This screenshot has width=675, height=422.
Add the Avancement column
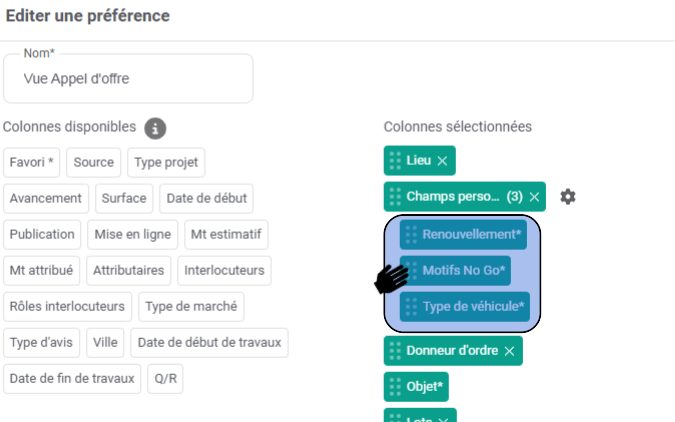click(x=46, y=198)
